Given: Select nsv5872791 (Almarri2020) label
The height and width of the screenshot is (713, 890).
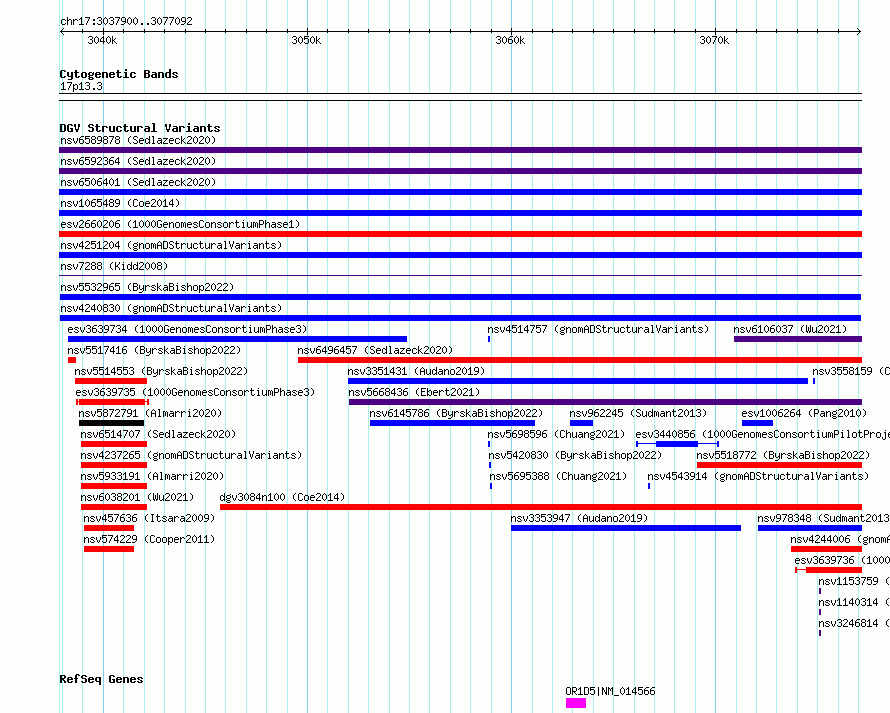Looking at the screenshot, I should (x=150, y=413).
